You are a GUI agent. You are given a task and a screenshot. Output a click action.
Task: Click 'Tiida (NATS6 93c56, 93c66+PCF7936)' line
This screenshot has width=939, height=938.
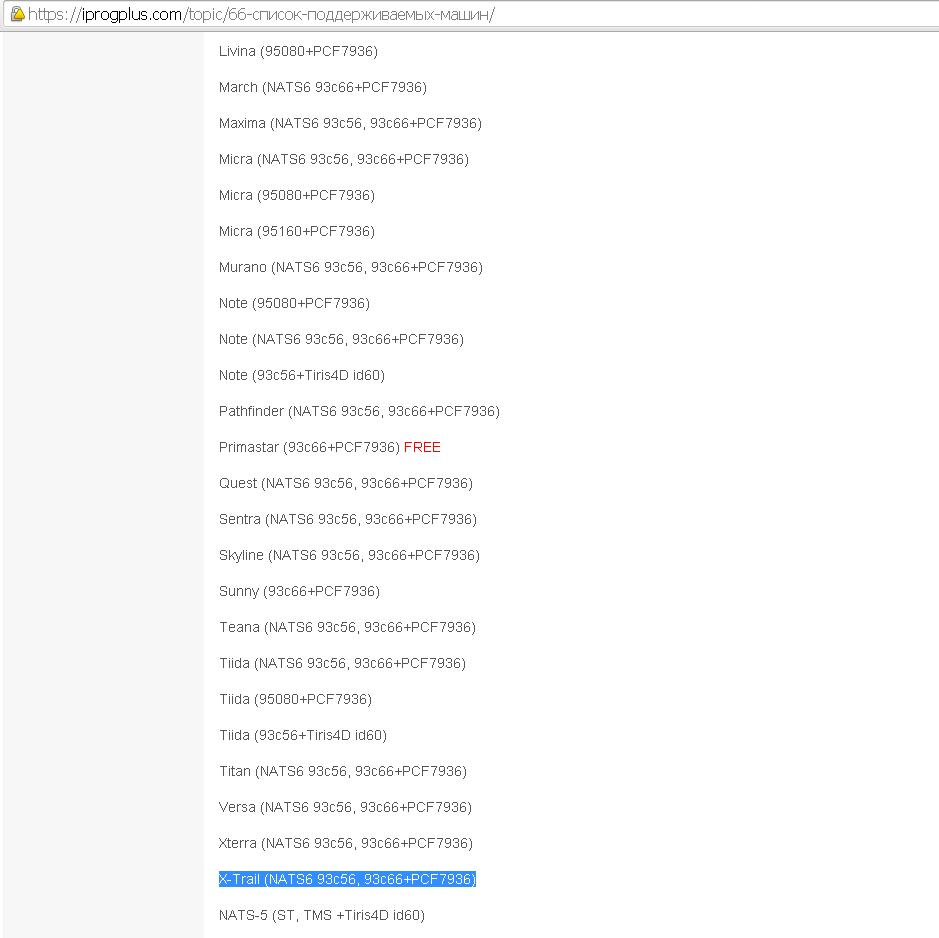pyautogui.click(x=343, y=663)
